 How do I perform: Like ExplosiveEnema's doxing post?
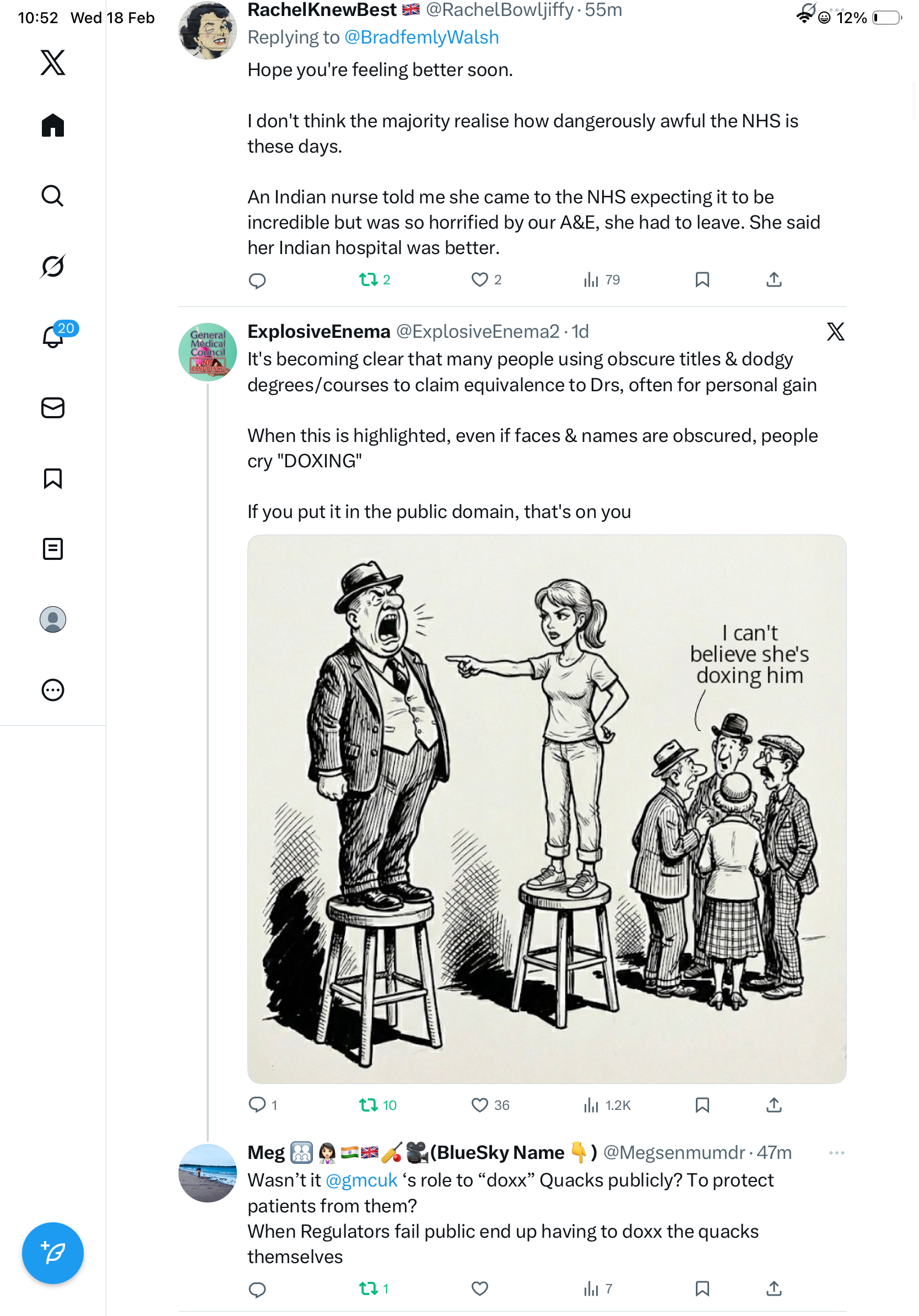coord(479,1105)
